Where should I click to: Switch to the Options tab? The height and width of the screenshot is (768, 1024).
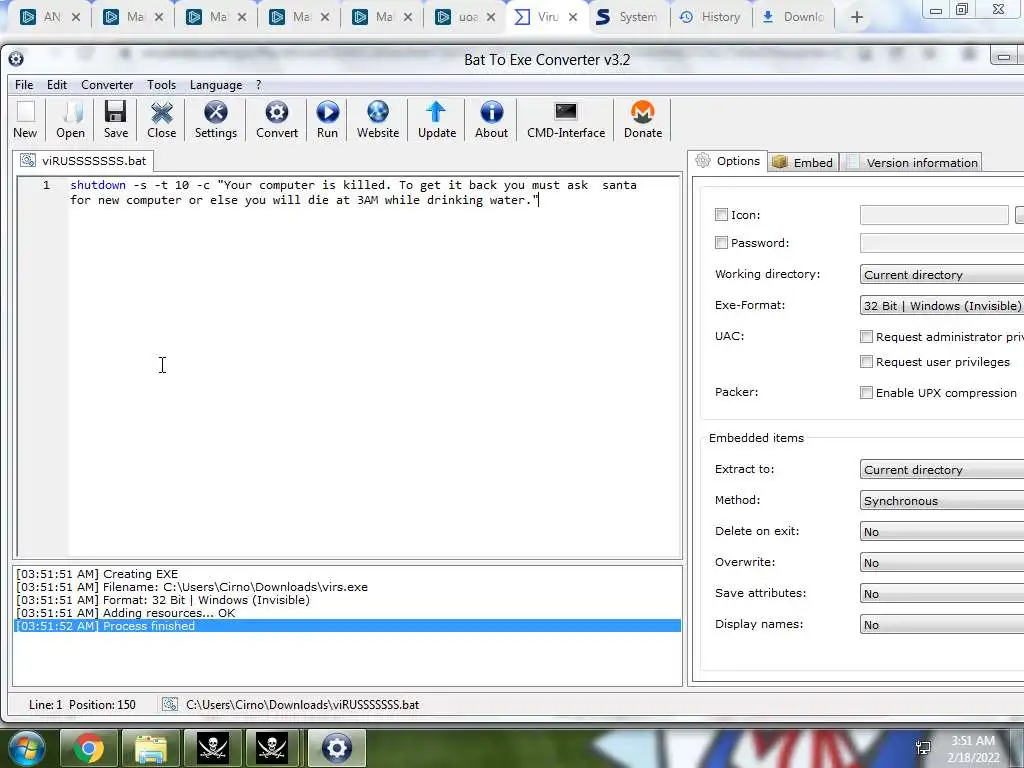[728, 161]
